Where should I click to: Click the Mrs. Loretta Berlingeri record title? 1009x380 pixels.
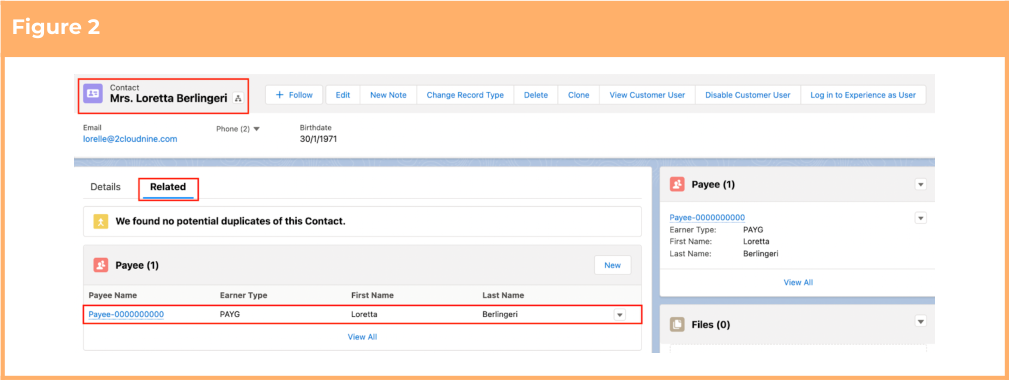coord(169,99)
